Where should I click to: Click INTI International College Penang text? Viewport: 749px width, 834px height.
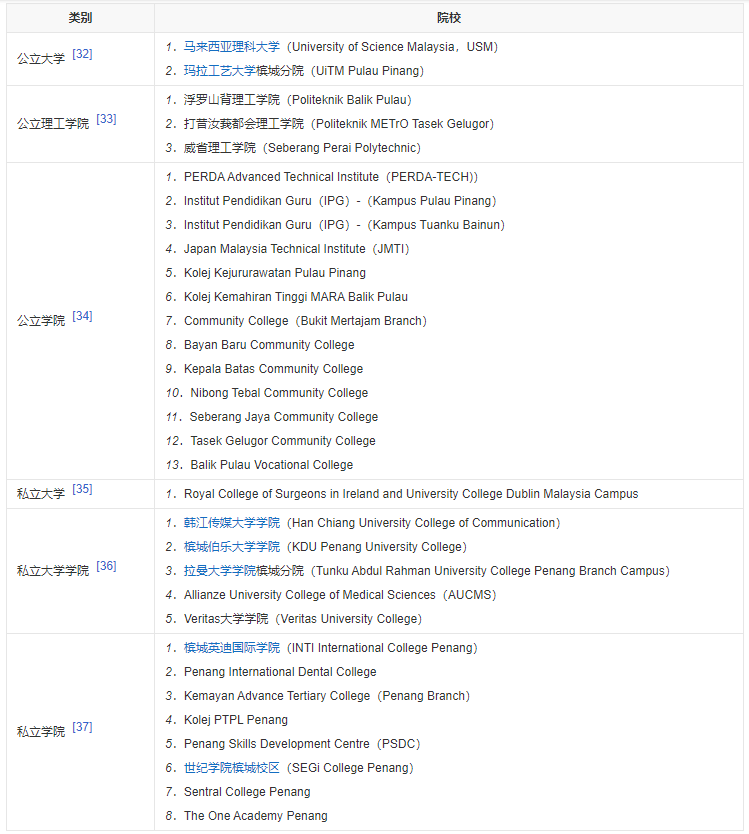point(382,648)
